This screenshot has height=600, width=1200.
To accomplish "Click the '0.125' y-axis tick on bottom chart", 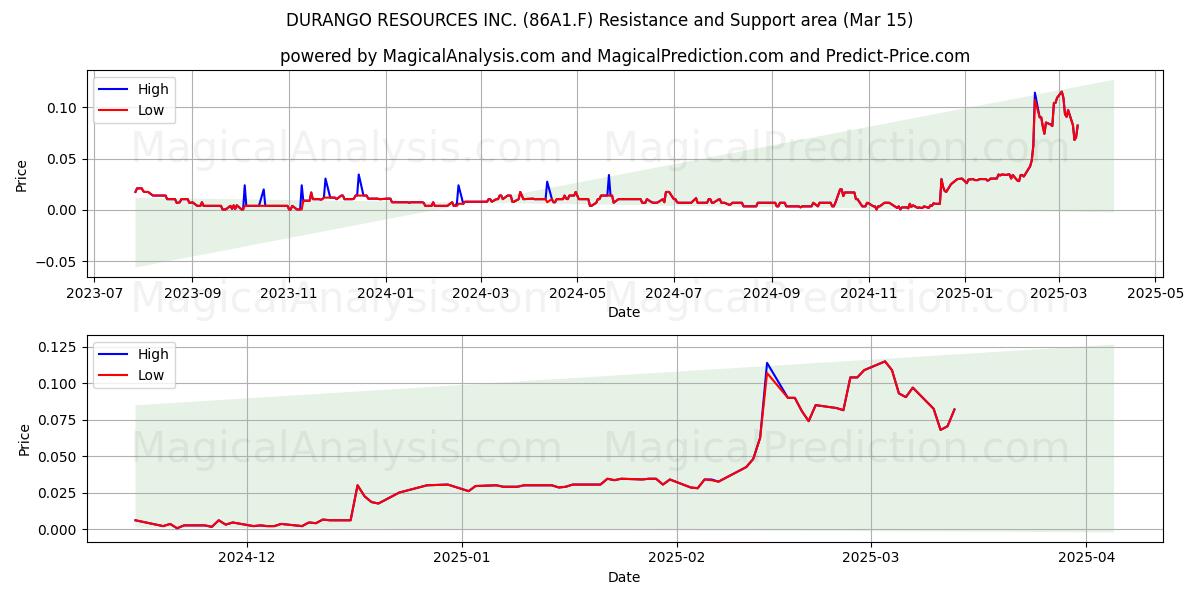I will tap(59, 347).
